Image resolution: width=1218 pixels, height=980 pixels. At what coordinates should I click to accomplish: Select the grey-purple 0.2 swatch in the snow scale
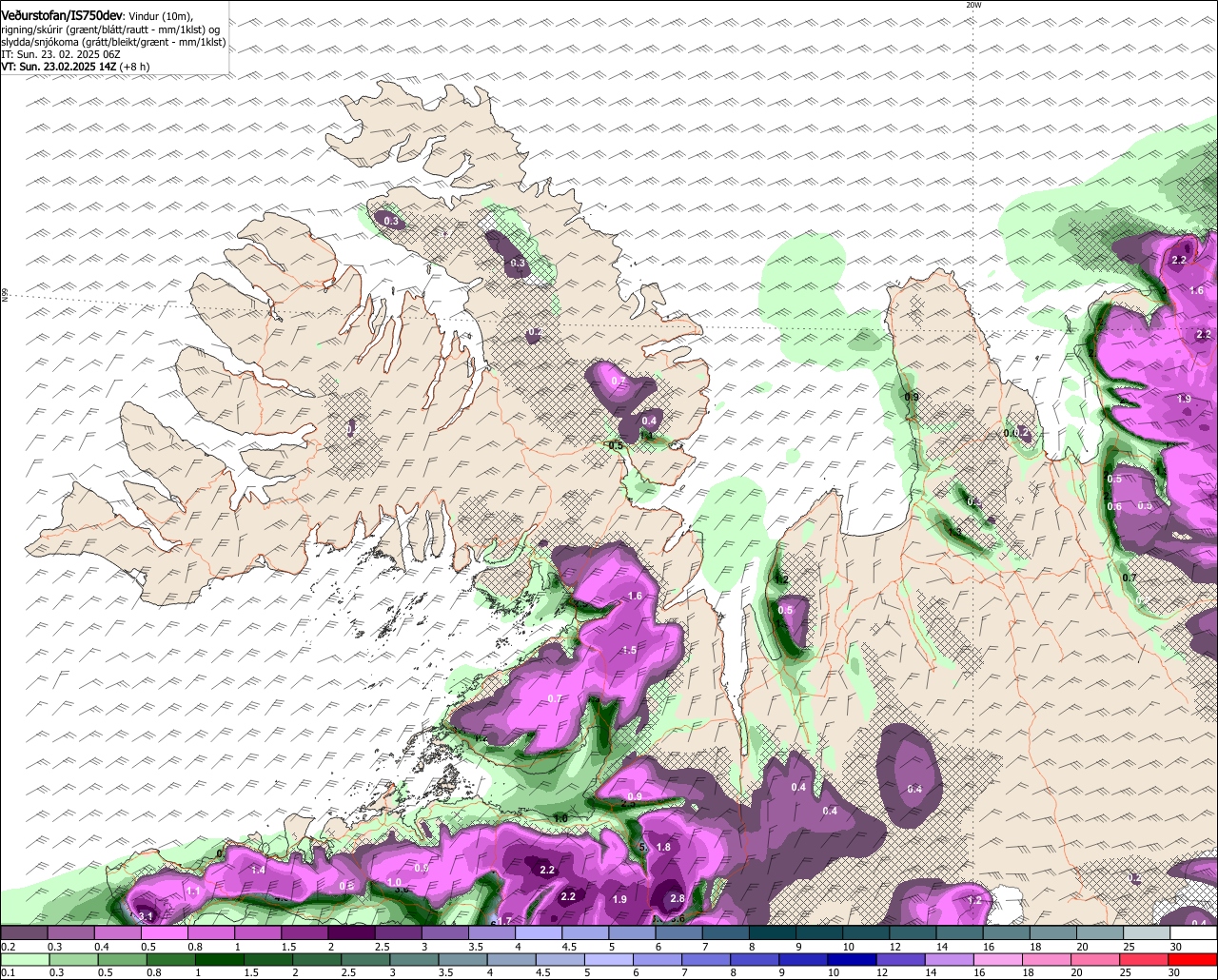(23, 933)
